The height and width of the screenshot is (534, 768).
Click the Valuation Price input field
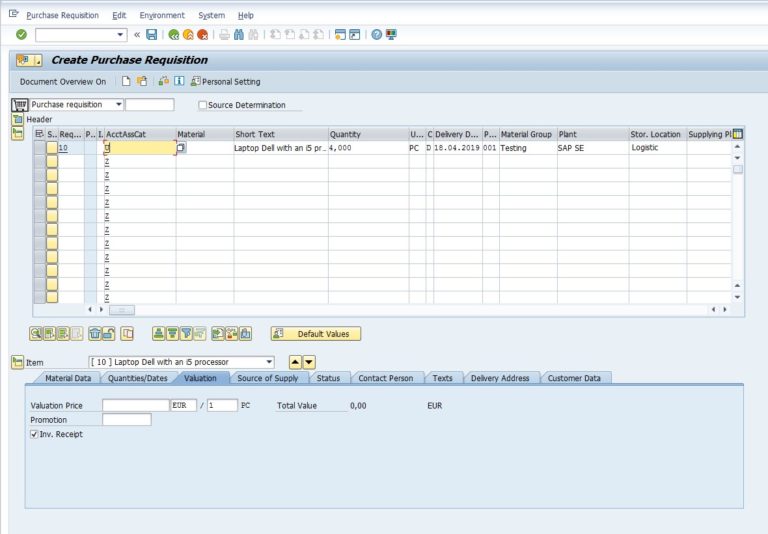pos(136,405)
